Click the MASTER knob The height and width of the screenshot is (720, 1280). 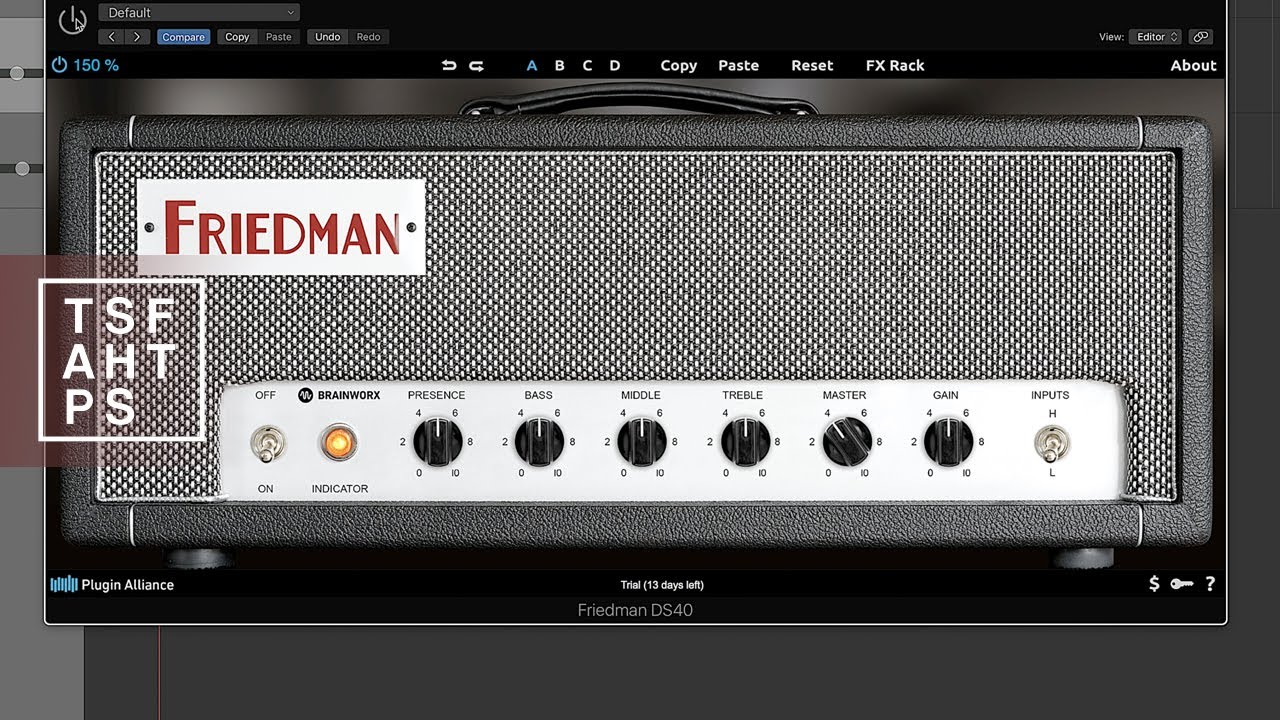click(846, 441)
